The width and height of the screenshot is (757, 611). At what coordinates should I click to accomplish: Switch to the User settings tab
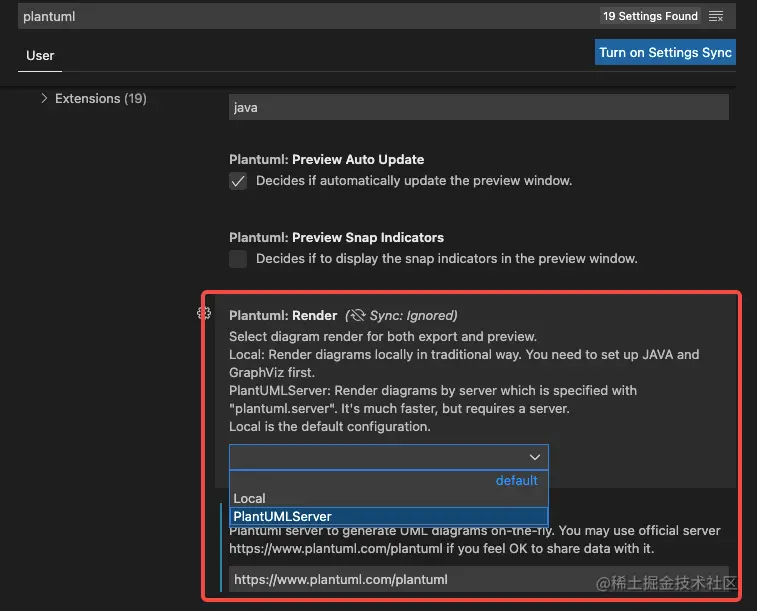tap(40, 56)
